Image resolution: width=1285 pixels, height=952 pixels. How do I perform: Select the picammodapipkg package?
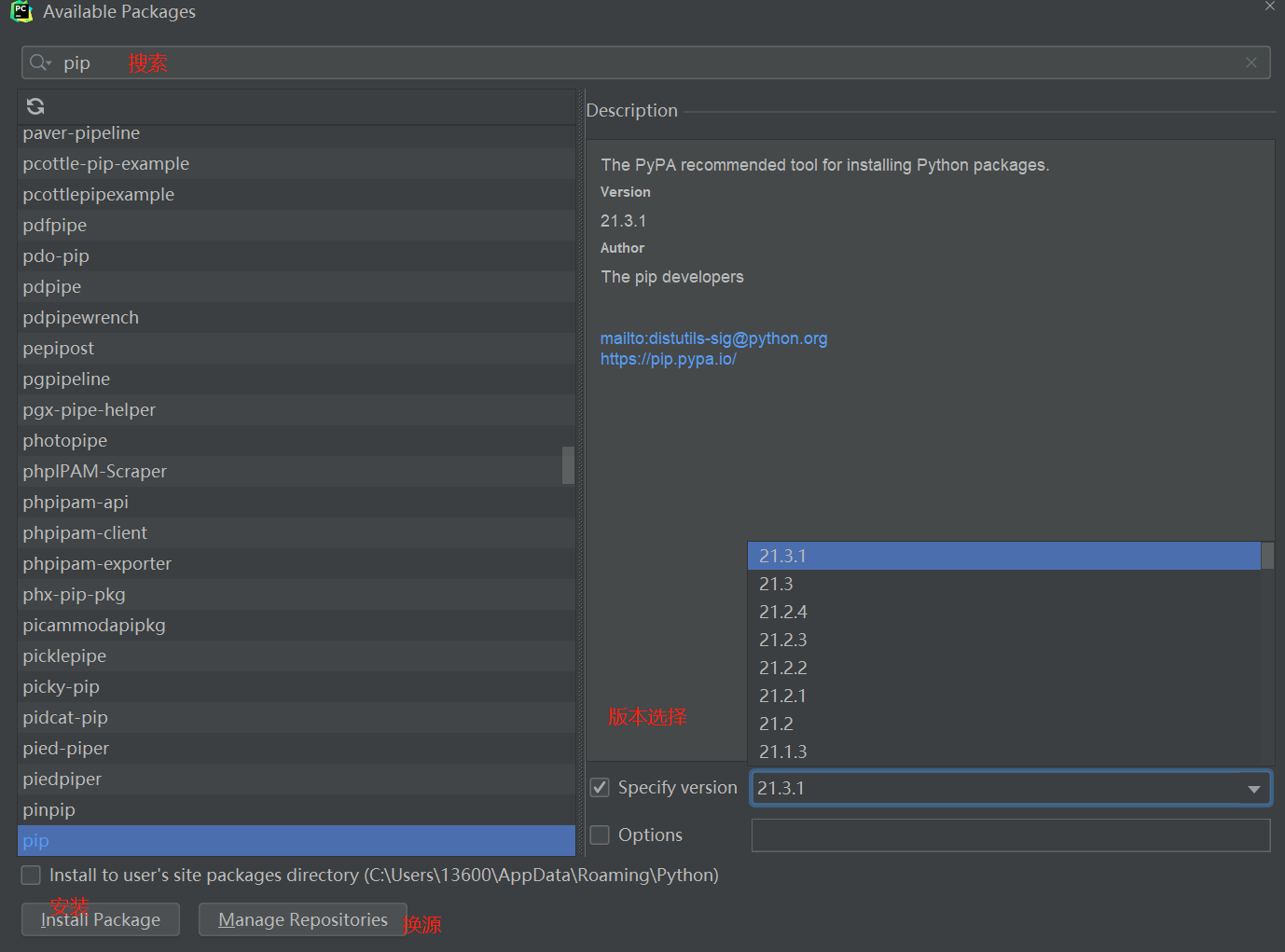(x=297, y=626)
